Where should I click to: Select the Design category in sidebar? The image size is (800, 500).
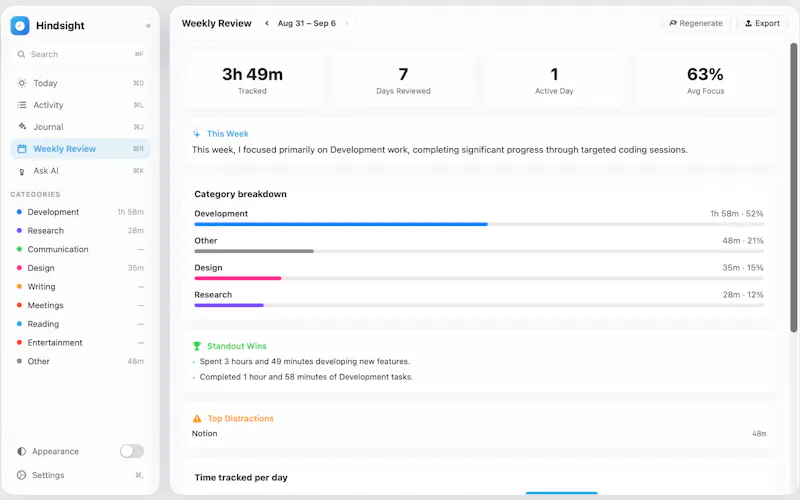[x=80, y=268]
